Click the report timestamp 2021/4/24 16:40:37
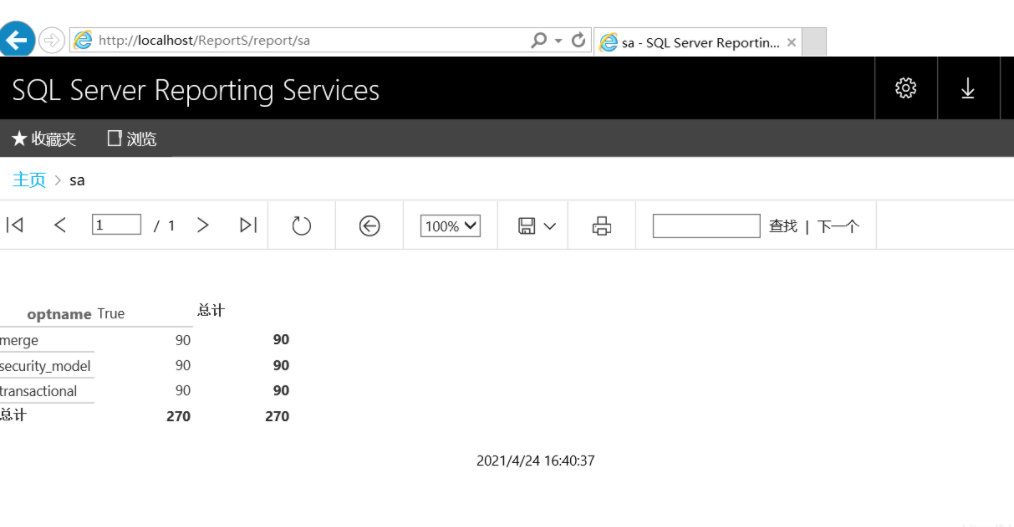The width and height of the screenshot is (1014, 527). pyautogui.click(x=535, y=460)
